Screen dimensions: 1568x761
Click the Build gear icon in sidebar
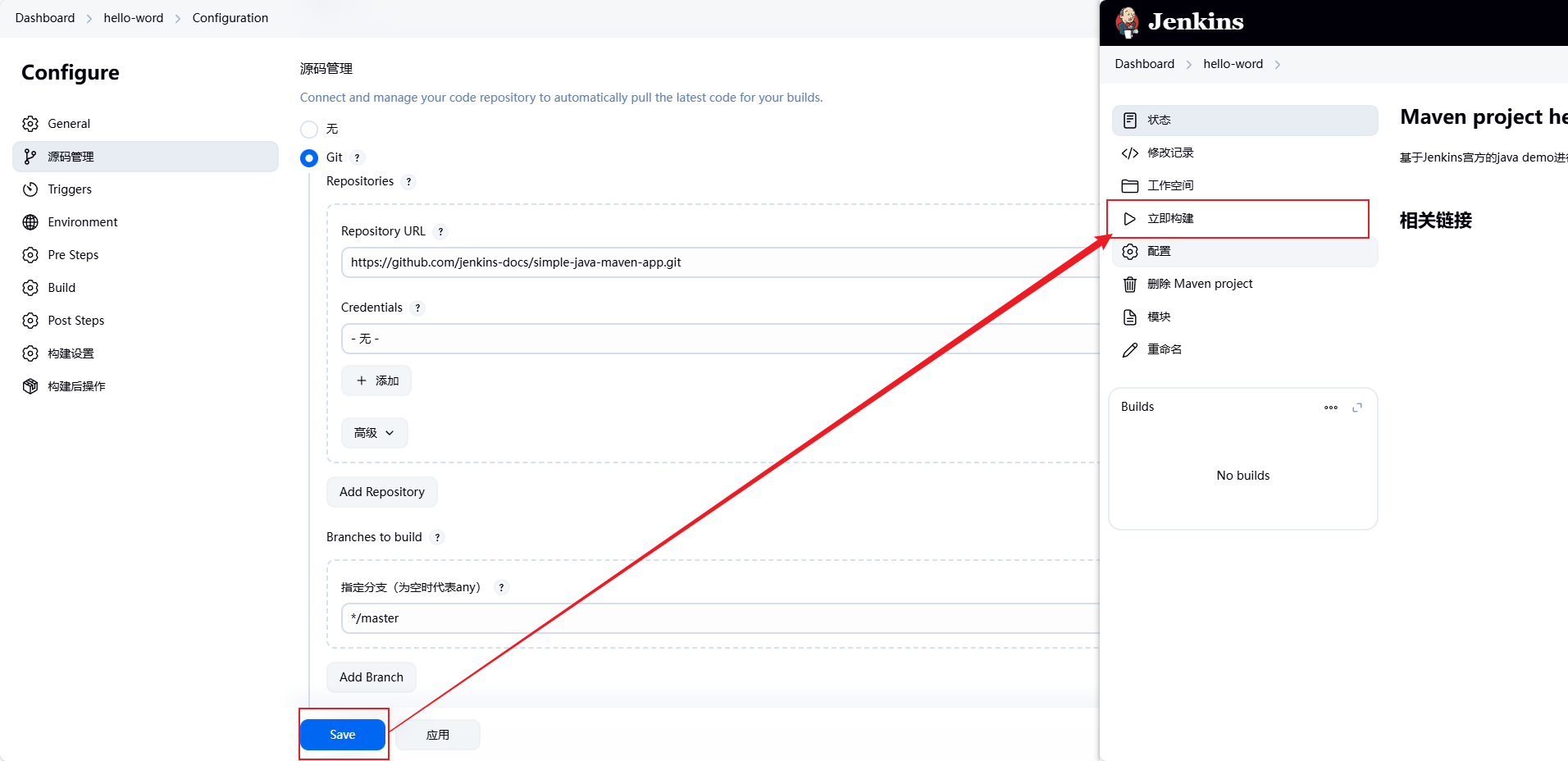30,288
